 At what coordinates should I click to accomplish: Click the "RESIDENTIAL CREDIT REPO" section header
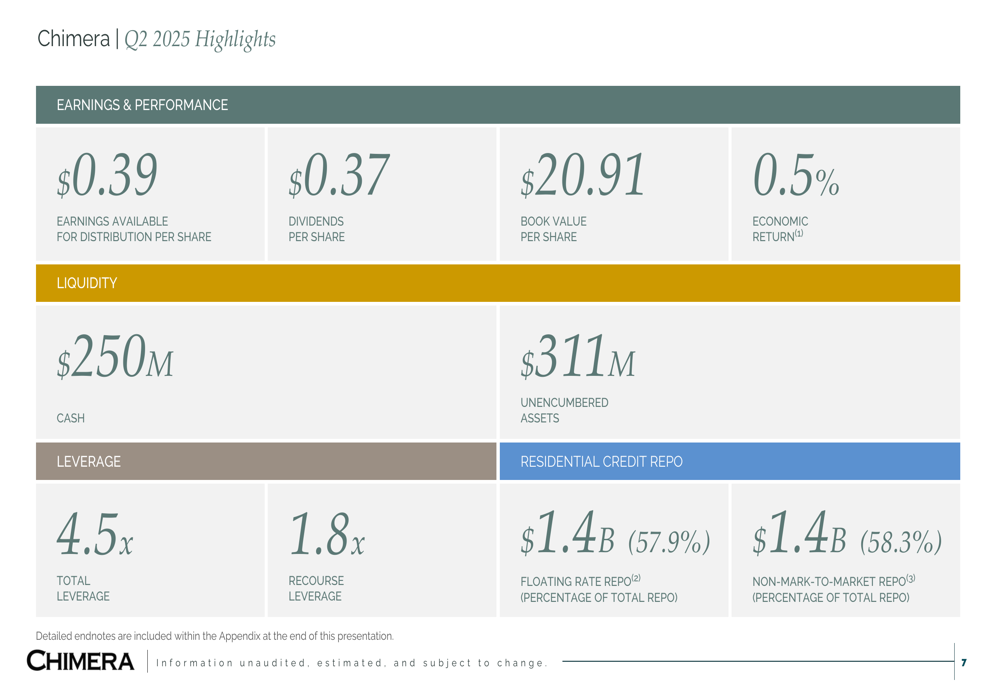[x=730, y=461]
